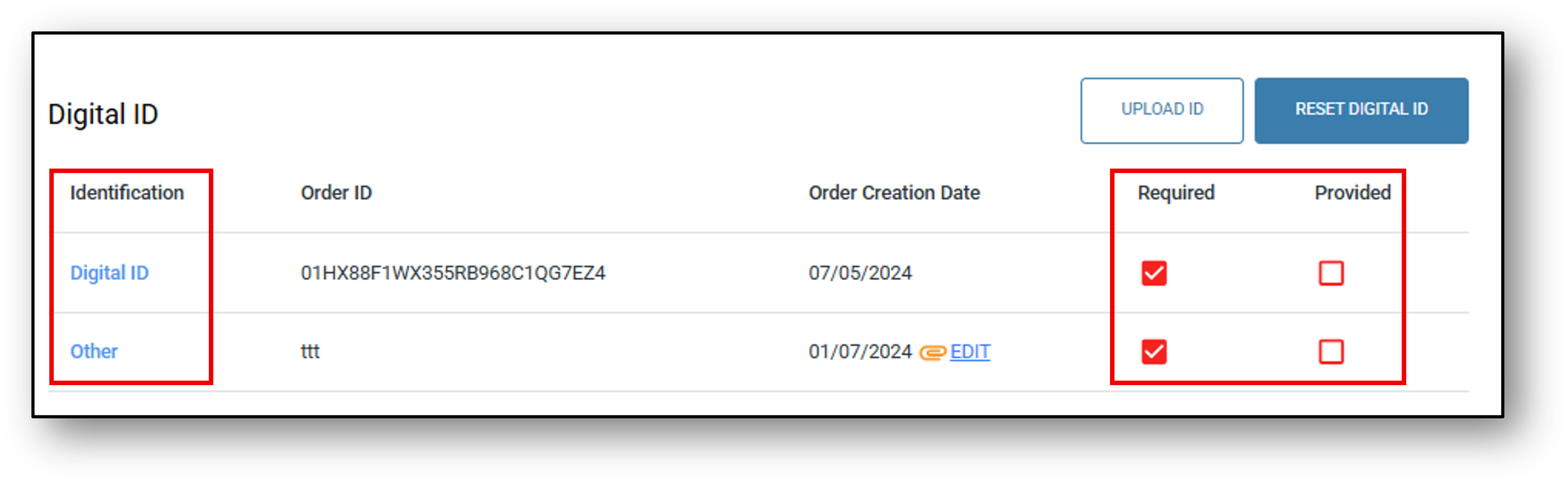Click the Order Creation Date column header

pyautogui.click(x=894, y=193)
